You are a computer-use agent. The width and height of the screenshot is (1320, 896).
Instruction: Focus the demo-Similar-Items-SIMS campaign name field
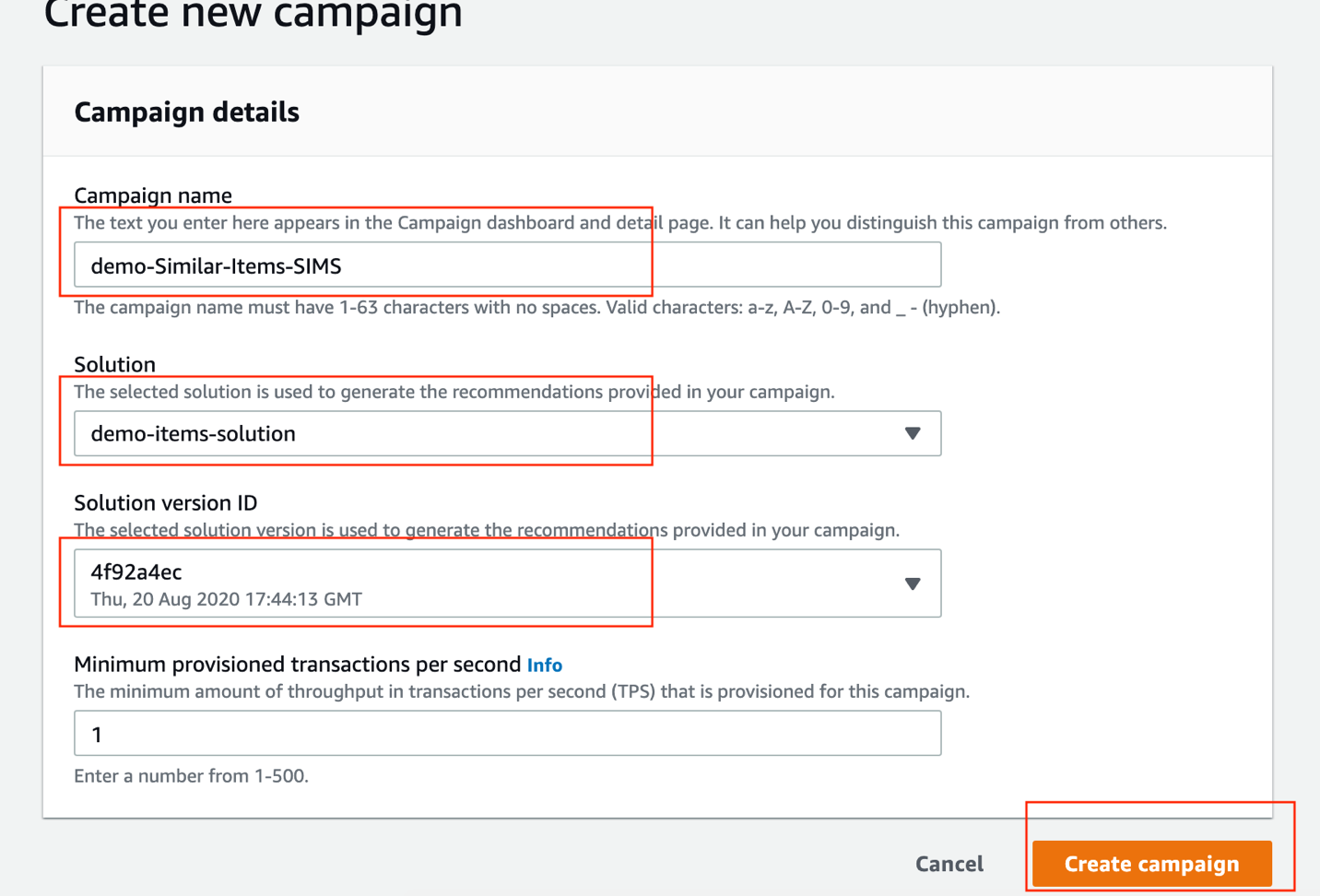point(508,265)
